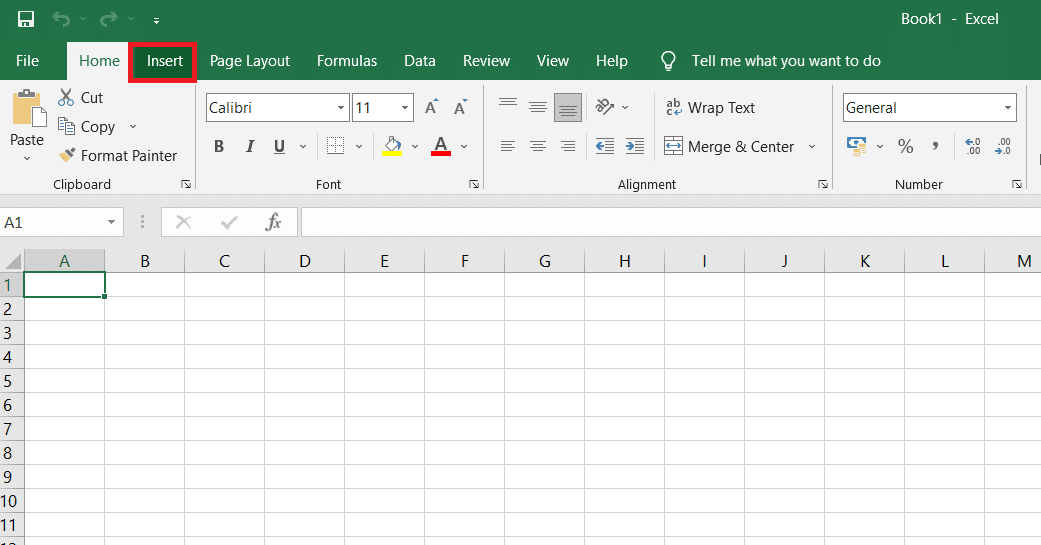Viewport: 1041px width, 545px height.
Task: Toggle Italic formatting
Action: click(x=250, y=146)
